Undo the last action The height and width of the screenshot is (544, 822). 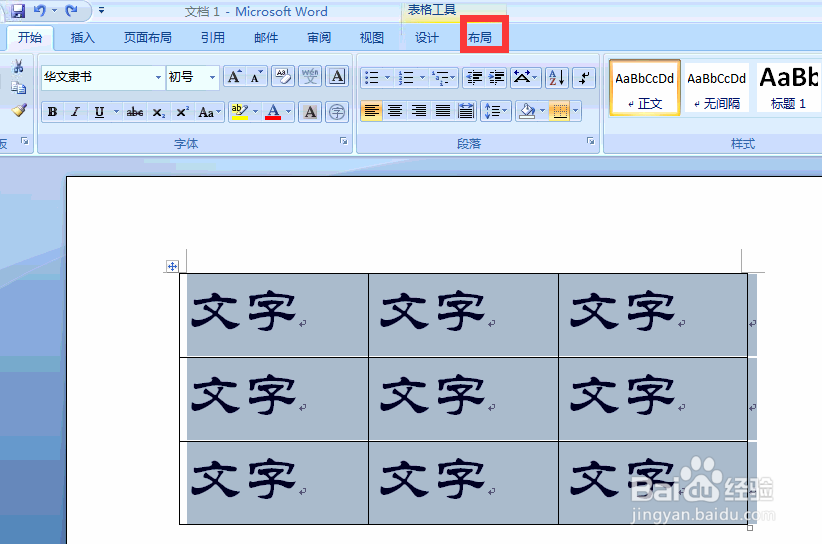(40, 10)
